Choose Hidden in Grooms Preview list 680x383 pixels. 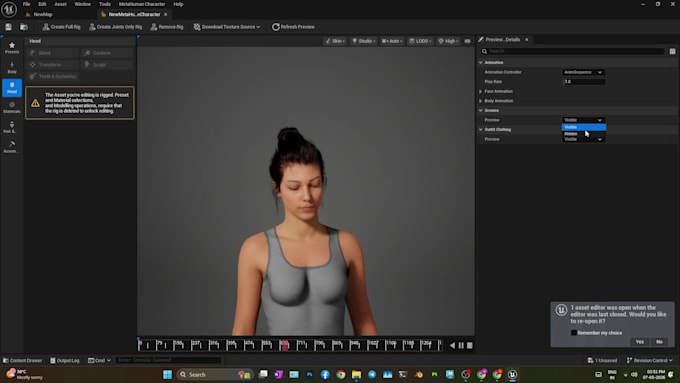click(584, 134)
